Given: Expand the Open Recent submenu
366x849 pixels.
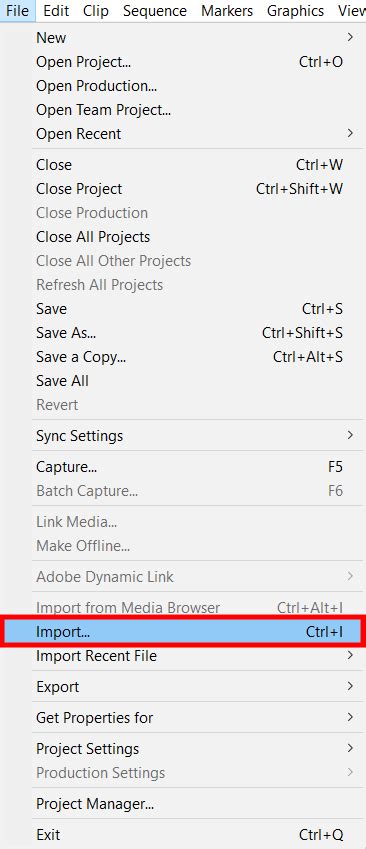Looking at the screenshot, I should (194, 134).
